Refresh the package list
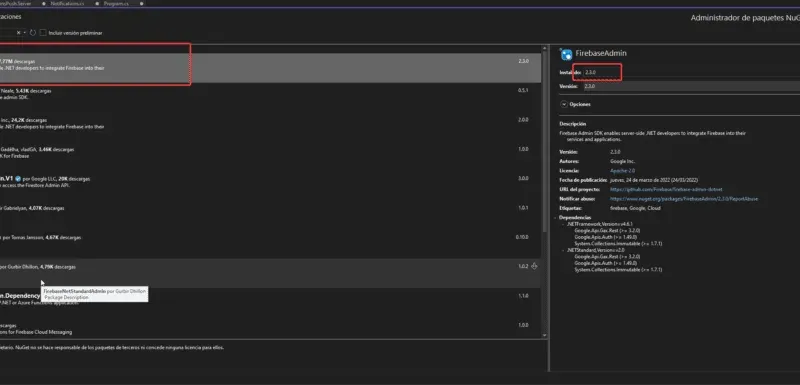Viewport: 800px width, 385px height. tap(33, 33)
